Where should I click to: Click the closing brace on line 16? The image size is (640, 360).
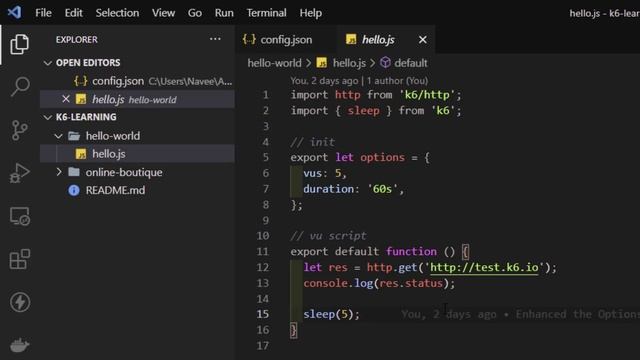tap(293, 330)
